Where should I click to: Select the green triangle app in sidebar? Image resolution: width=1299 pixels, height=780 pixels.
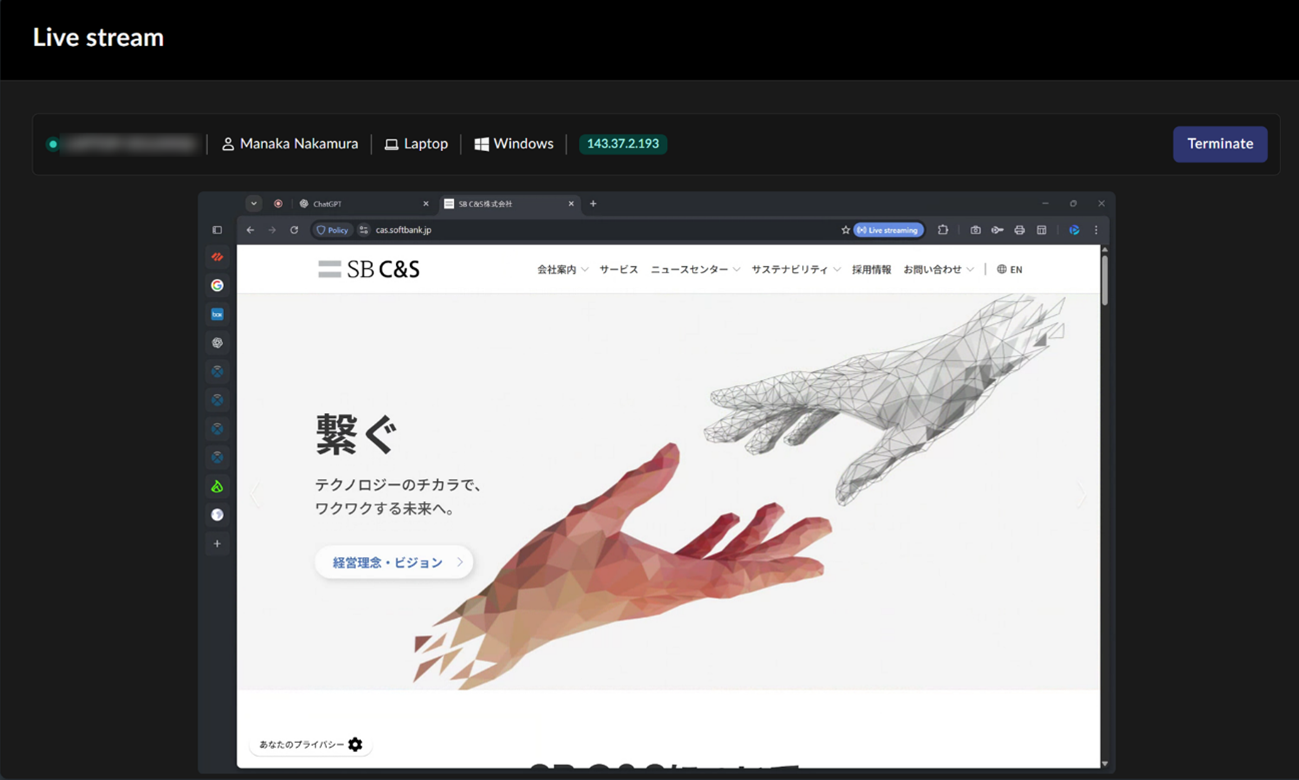tap(217, 486)
